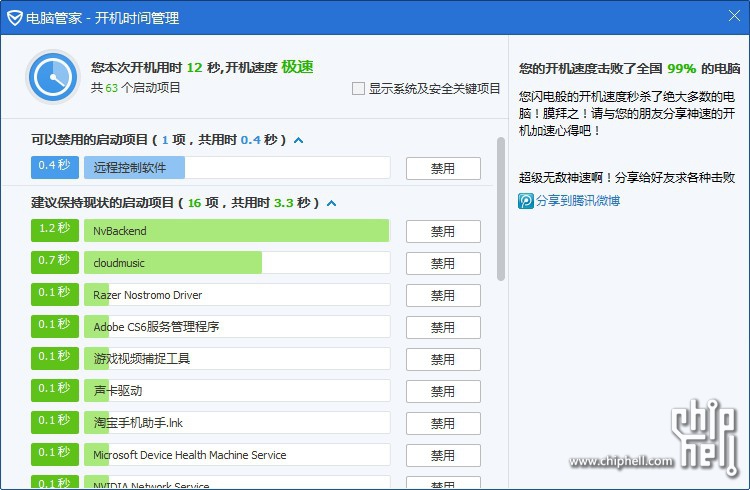Disable the 游戏视频捕捉工具 startup item
The image size is (750, 490).
tap(443, 360)
